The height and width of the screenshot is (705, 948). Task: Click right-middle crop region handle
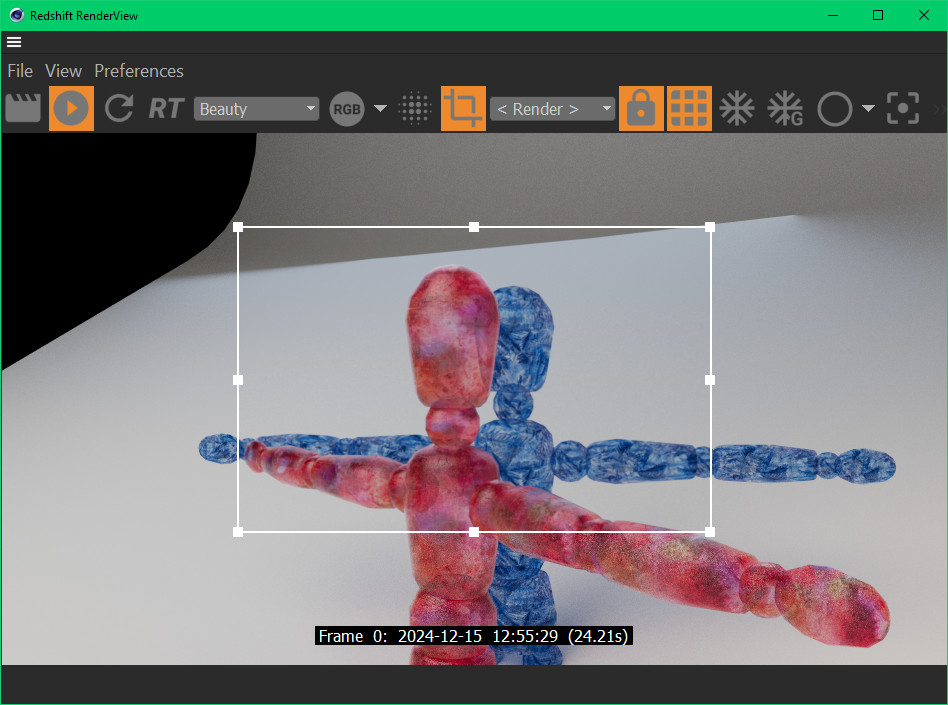tap(710, 380)
